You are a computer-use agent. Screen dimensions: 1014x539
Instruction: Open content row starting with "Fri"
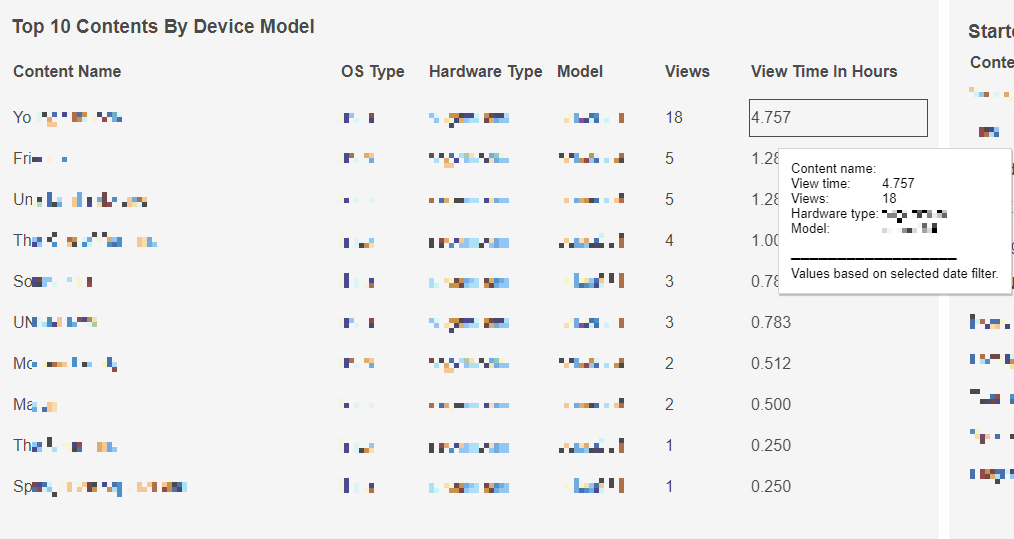40,159
